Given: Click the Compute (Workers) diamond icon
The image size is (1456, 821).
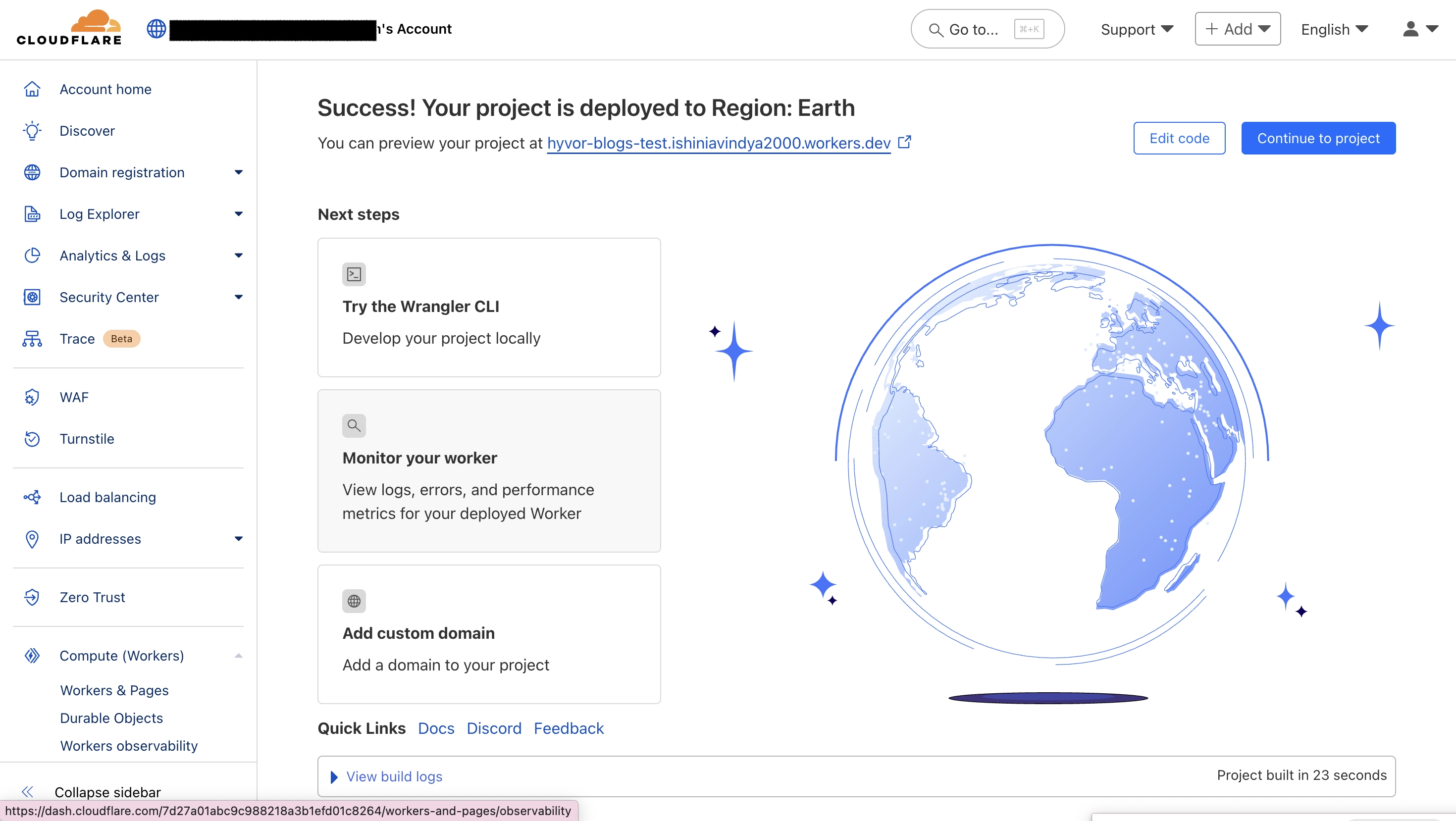Looking at the screenshot, I should 32,656.
